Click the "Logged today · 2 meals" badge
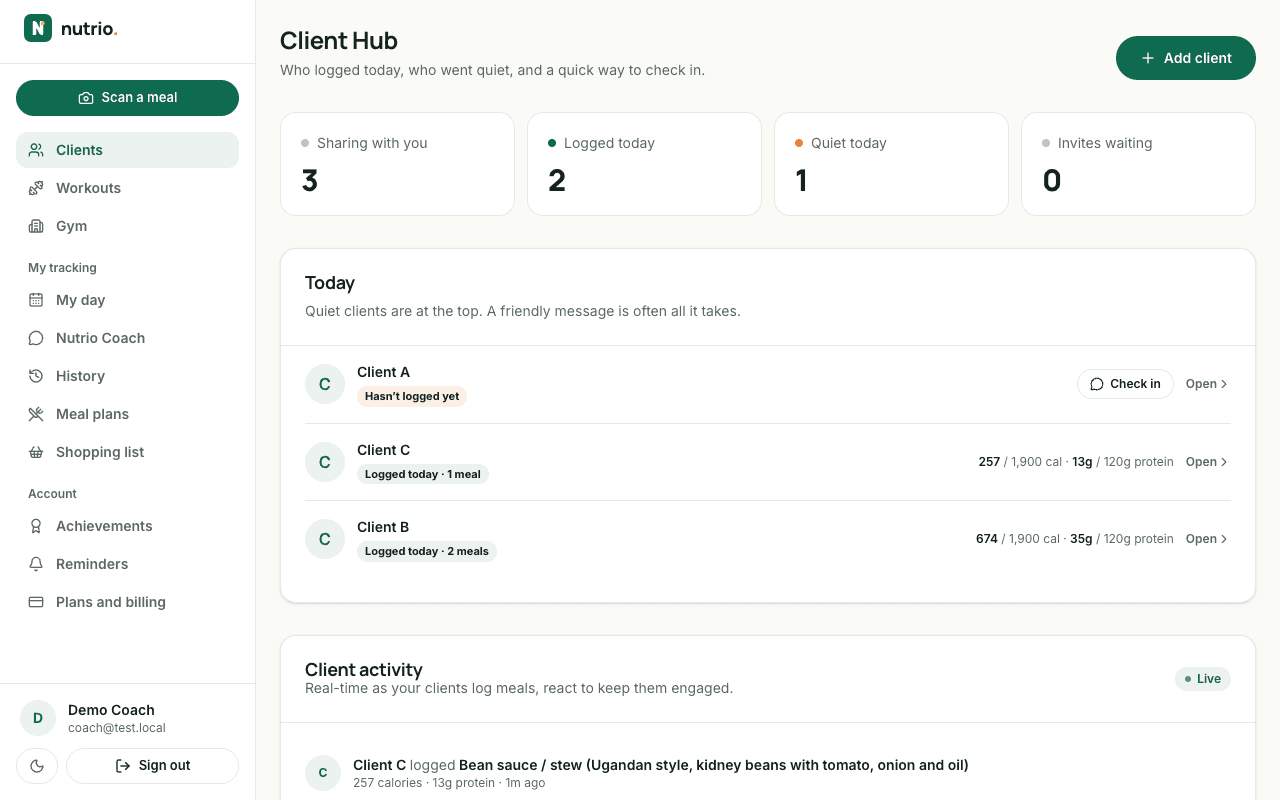Screen dimensions: 1280x800 [427, 551]
